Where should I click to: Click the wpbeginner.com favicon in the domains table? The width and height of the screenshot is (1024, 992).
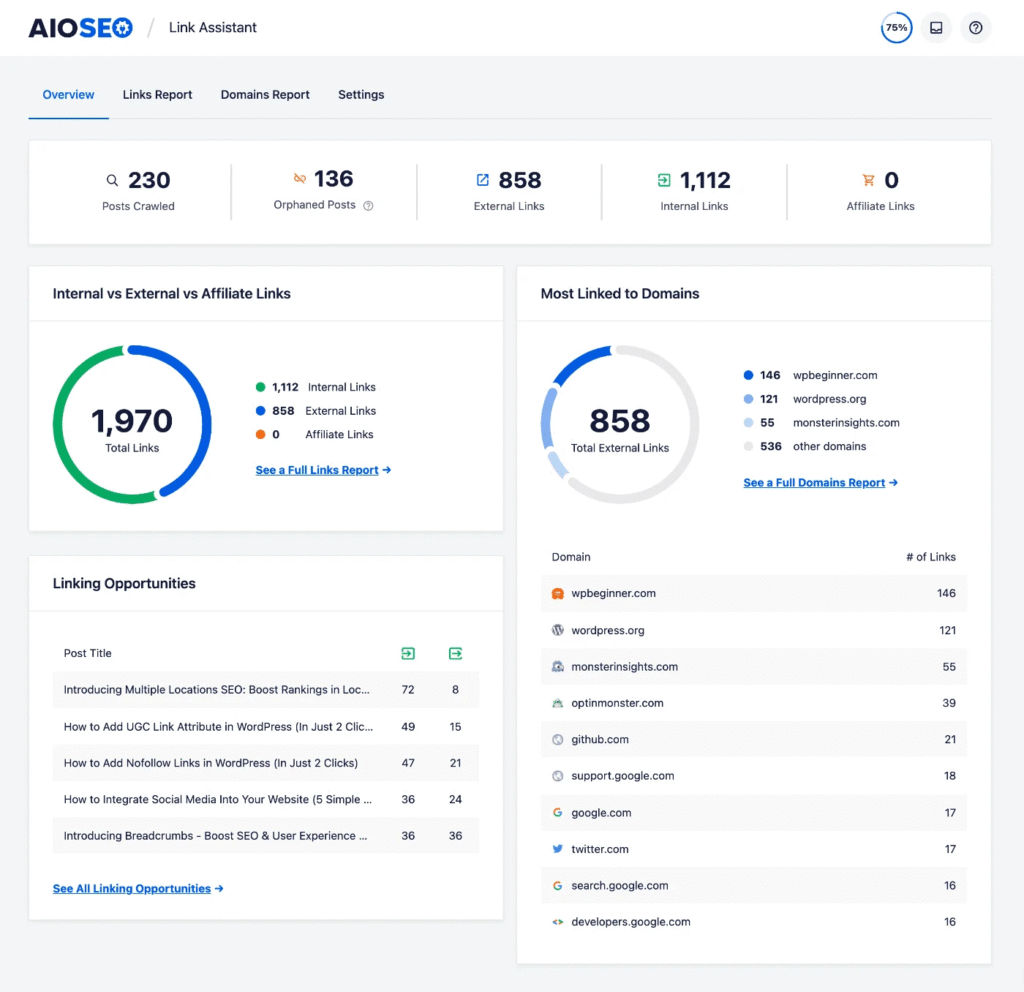[557, 593]
